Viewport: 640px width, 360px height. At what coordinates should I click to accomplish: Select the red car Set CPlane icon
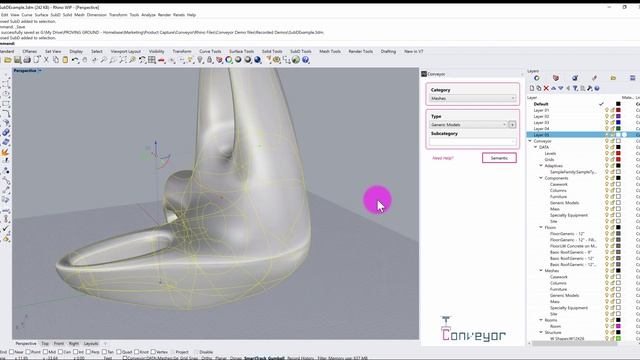[162, 60]
